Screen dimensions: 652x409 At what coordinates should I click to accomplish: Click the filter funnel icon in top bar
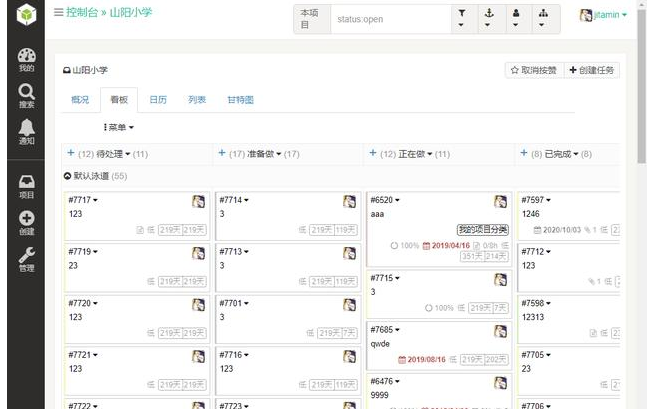click(461, 18)
